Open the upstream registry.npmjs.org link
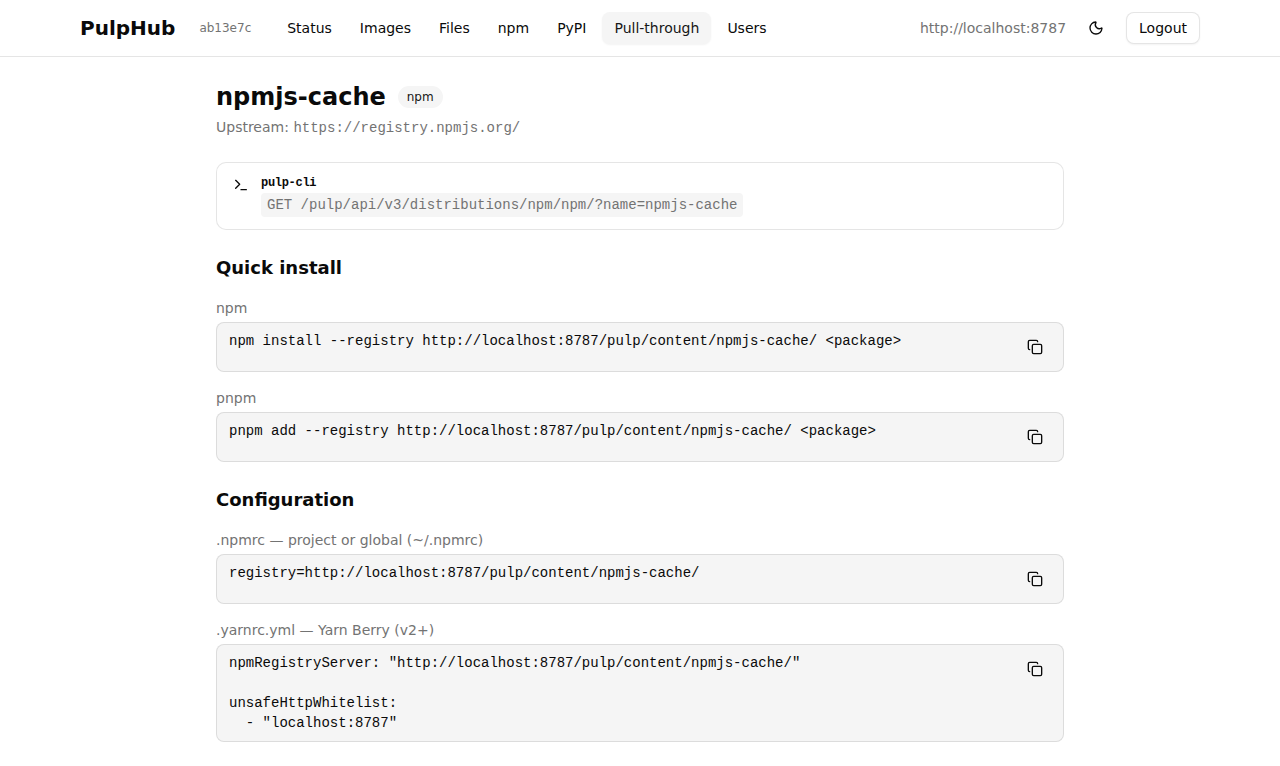The image size is (1280, 766). (x=406, y=127)
